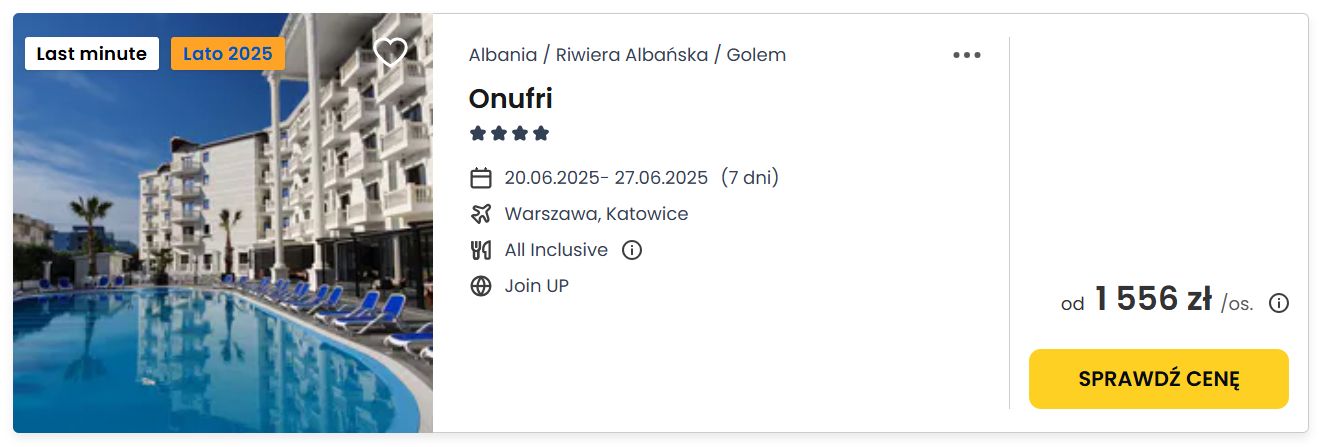Click the 20.06.2025- 27.06.2025 date range
Image resolution: width=1323 pixels, height=447 pixels.
606,178
